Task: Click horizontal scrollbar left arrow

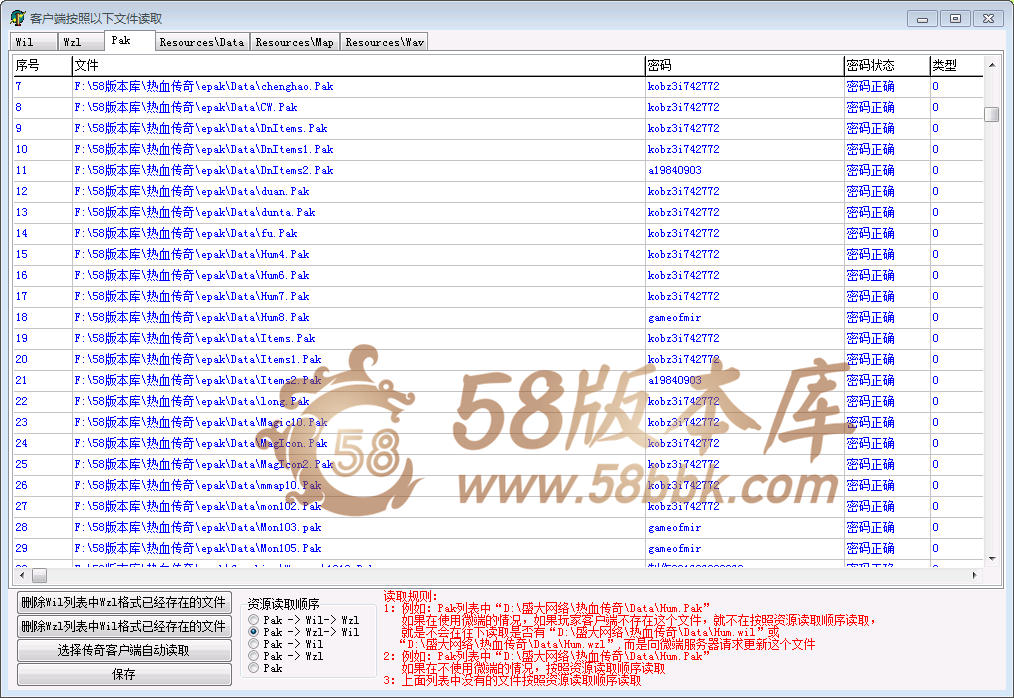Action: click(x=22, y=574)
